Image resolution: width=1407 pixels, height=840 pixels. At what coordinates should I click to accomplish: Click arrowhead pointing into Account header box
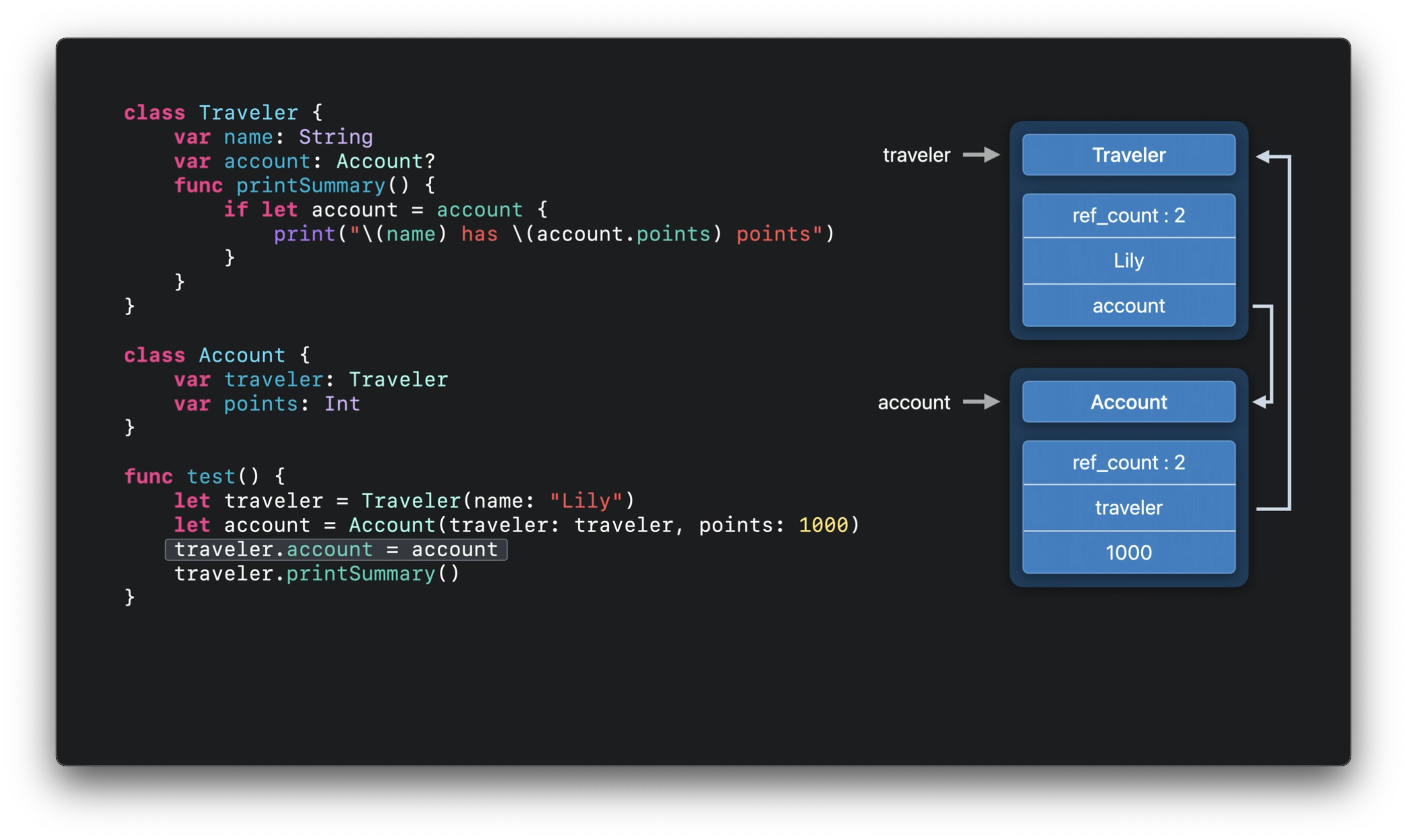[x=1261, y=402]
